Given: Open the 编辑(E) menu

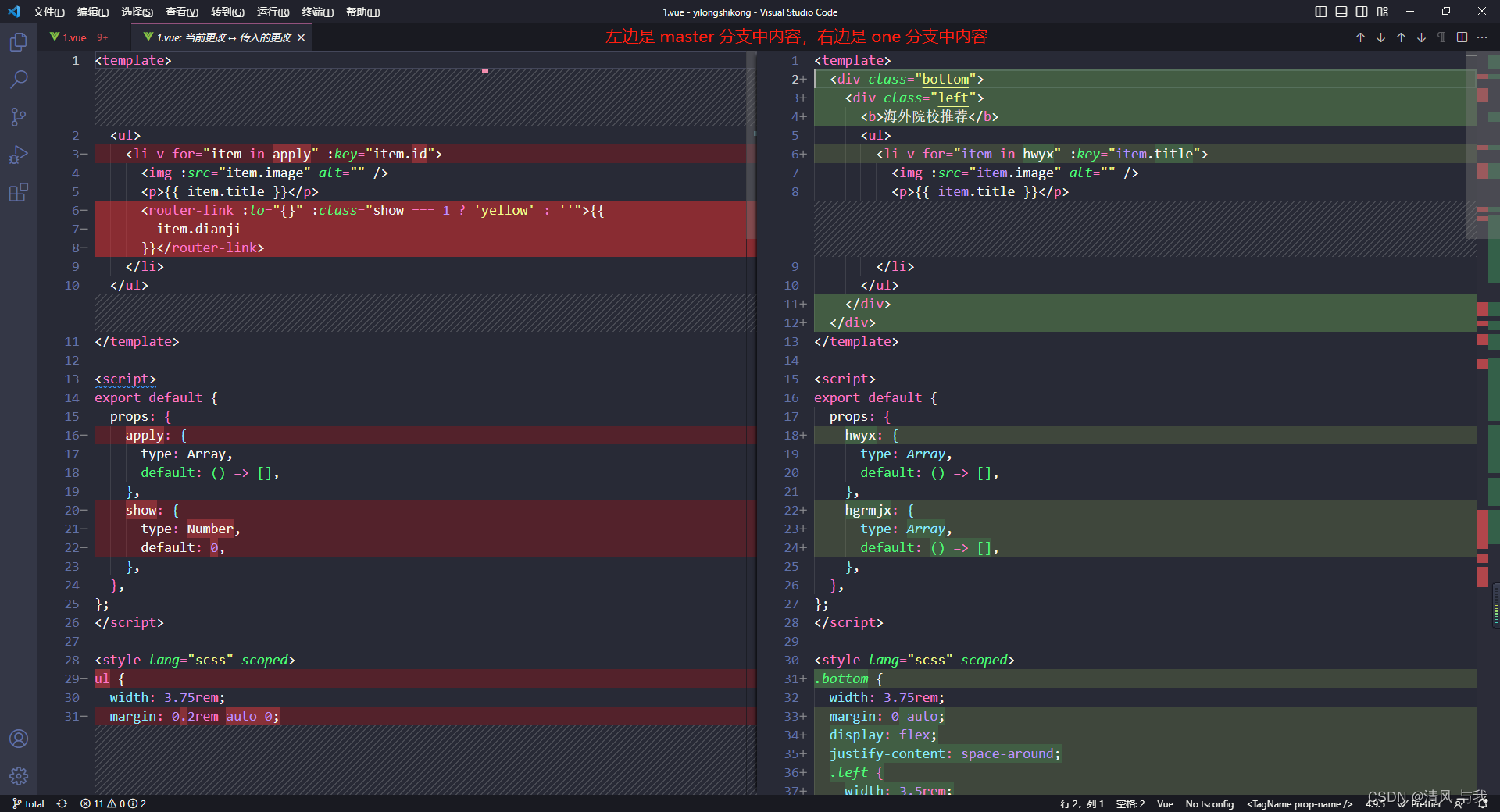Looking at the screenshot, I should tap(93, 12).
